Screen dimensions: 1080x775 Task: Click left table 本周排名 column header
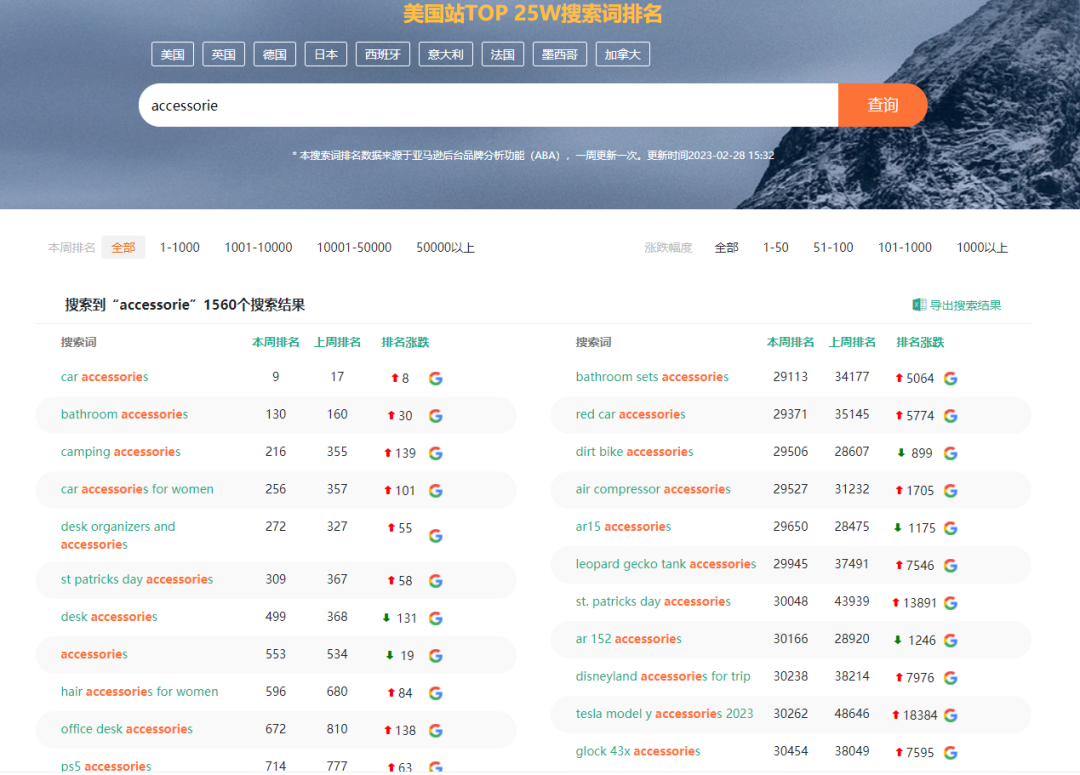coord(276,342)
